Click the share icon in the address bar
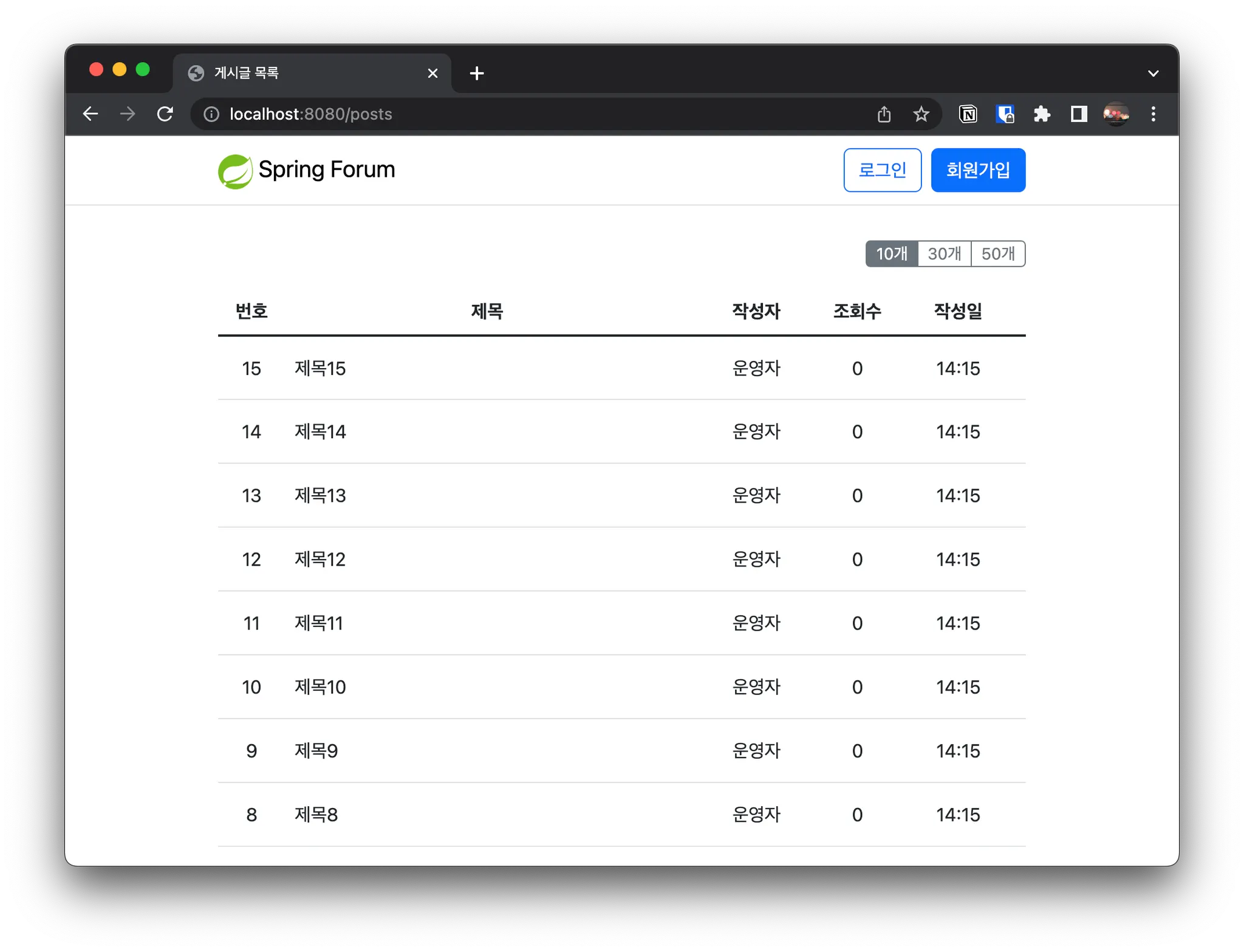 [884, 114]
